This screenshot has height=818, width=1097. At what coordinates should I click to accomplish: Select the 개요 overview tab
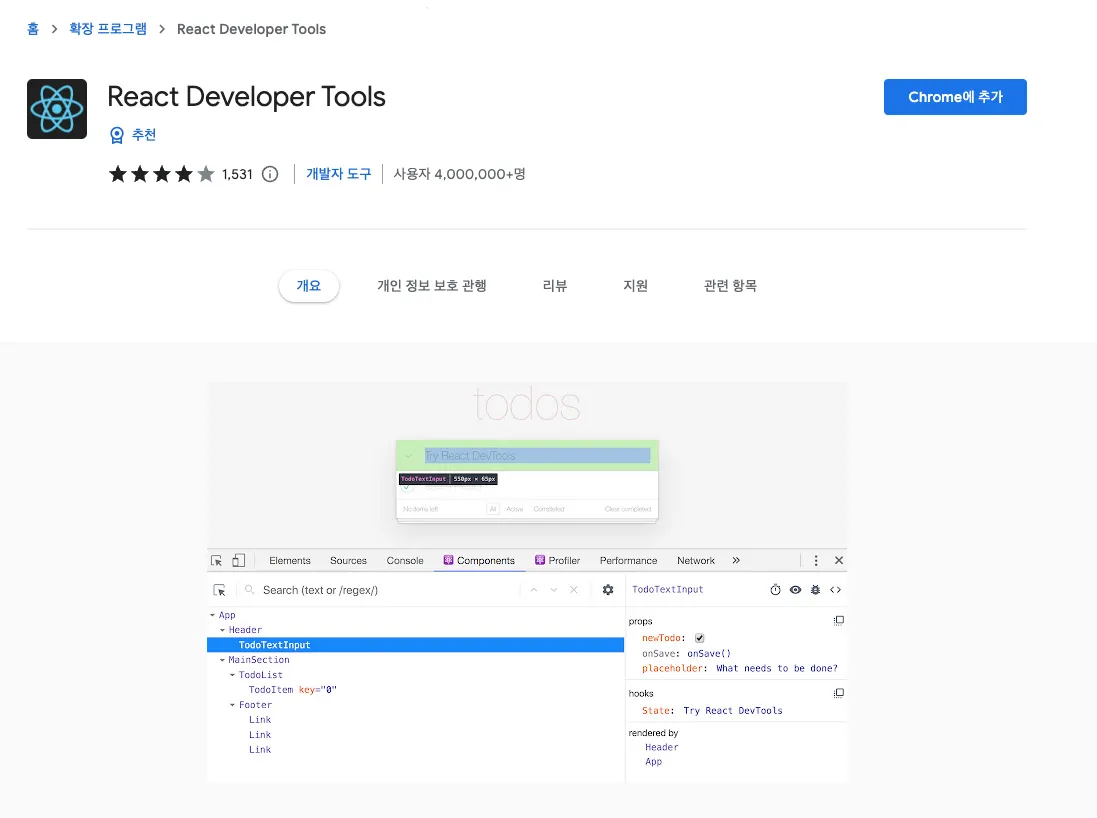click(309, 285)
